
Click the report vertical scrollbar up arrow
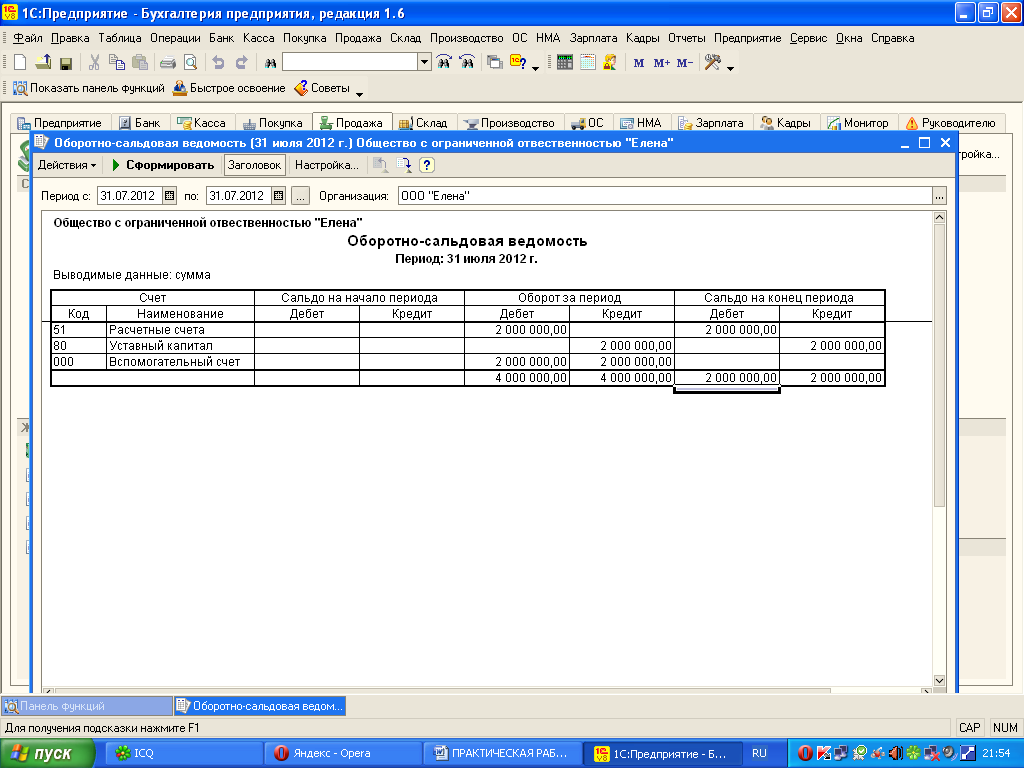(939, 217)
